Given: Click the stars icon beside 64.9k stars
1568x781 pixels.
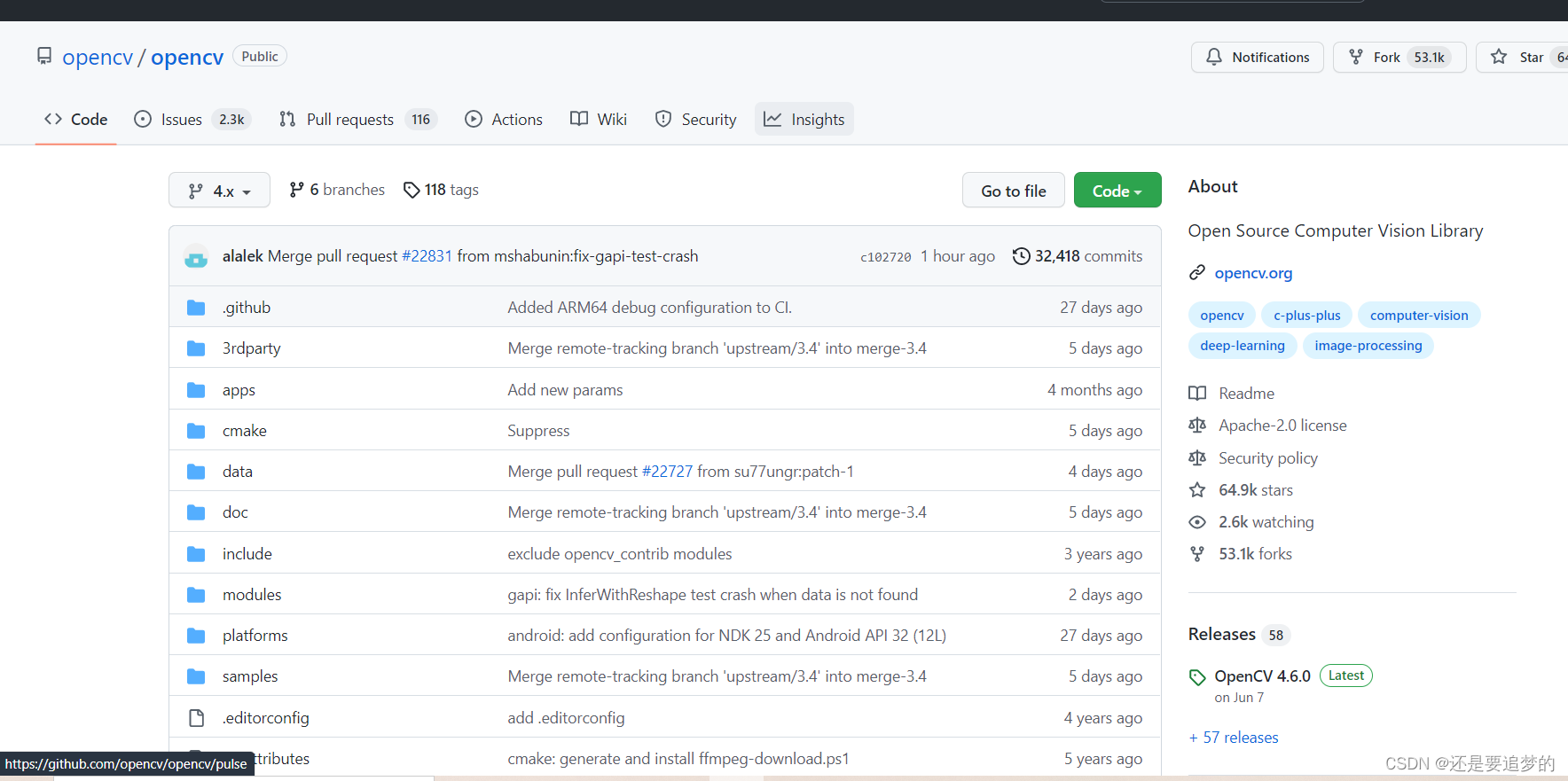Looking at the screenshot, I should [x=1197, y=490].
